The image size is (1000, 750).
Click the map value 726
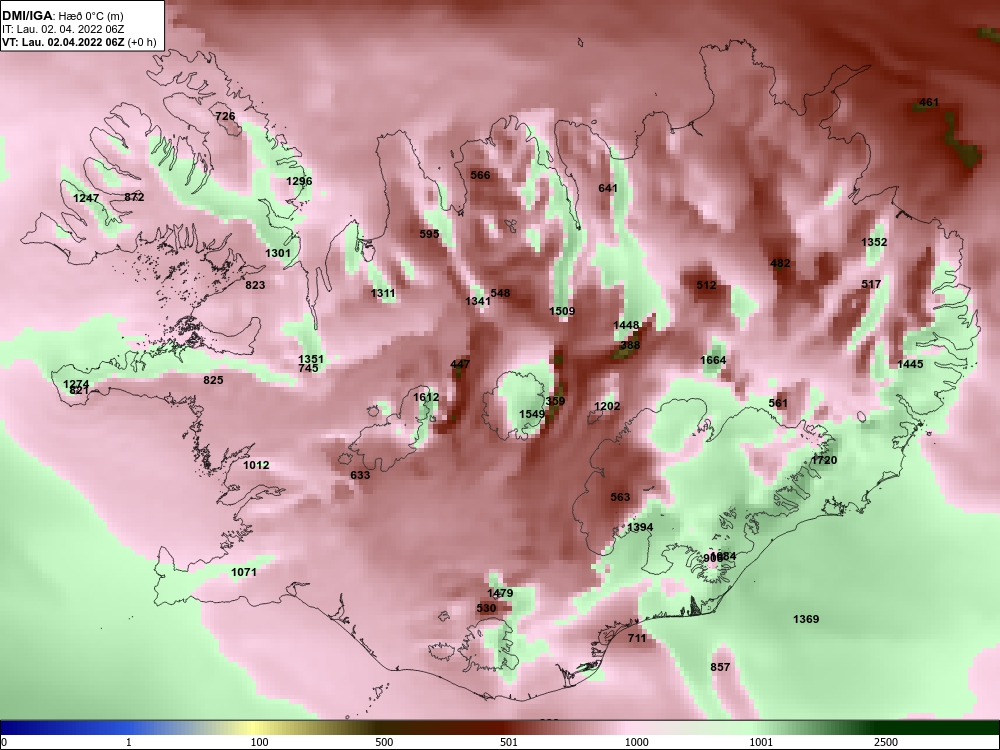coord(225,116)
